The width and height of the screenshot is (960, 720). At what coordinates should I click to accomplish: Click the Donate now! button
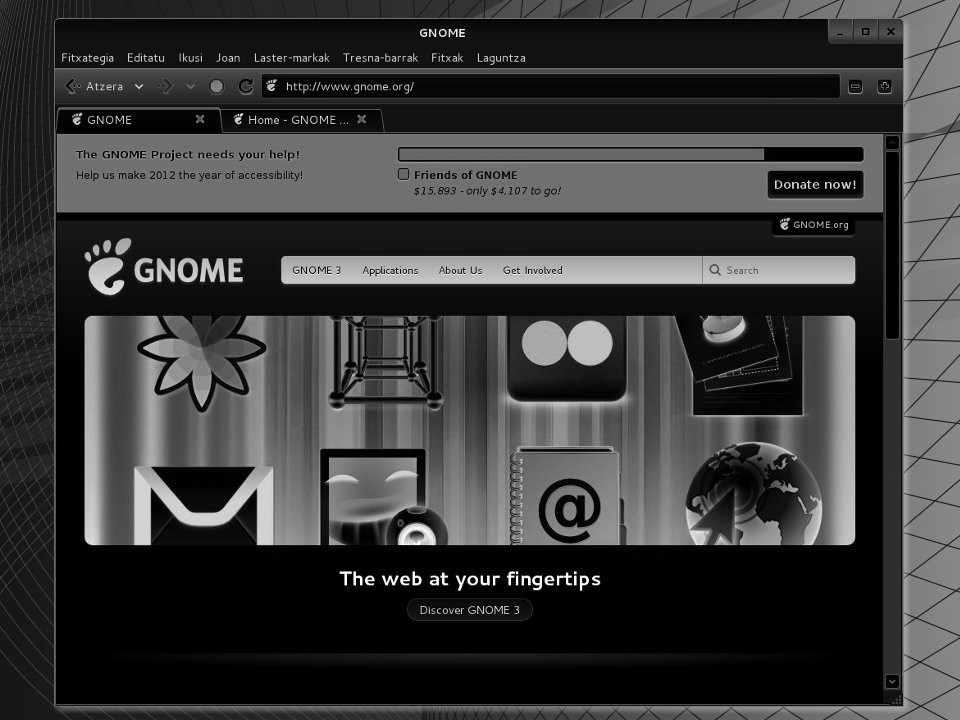pyautogui.click(x=815, y=184)
